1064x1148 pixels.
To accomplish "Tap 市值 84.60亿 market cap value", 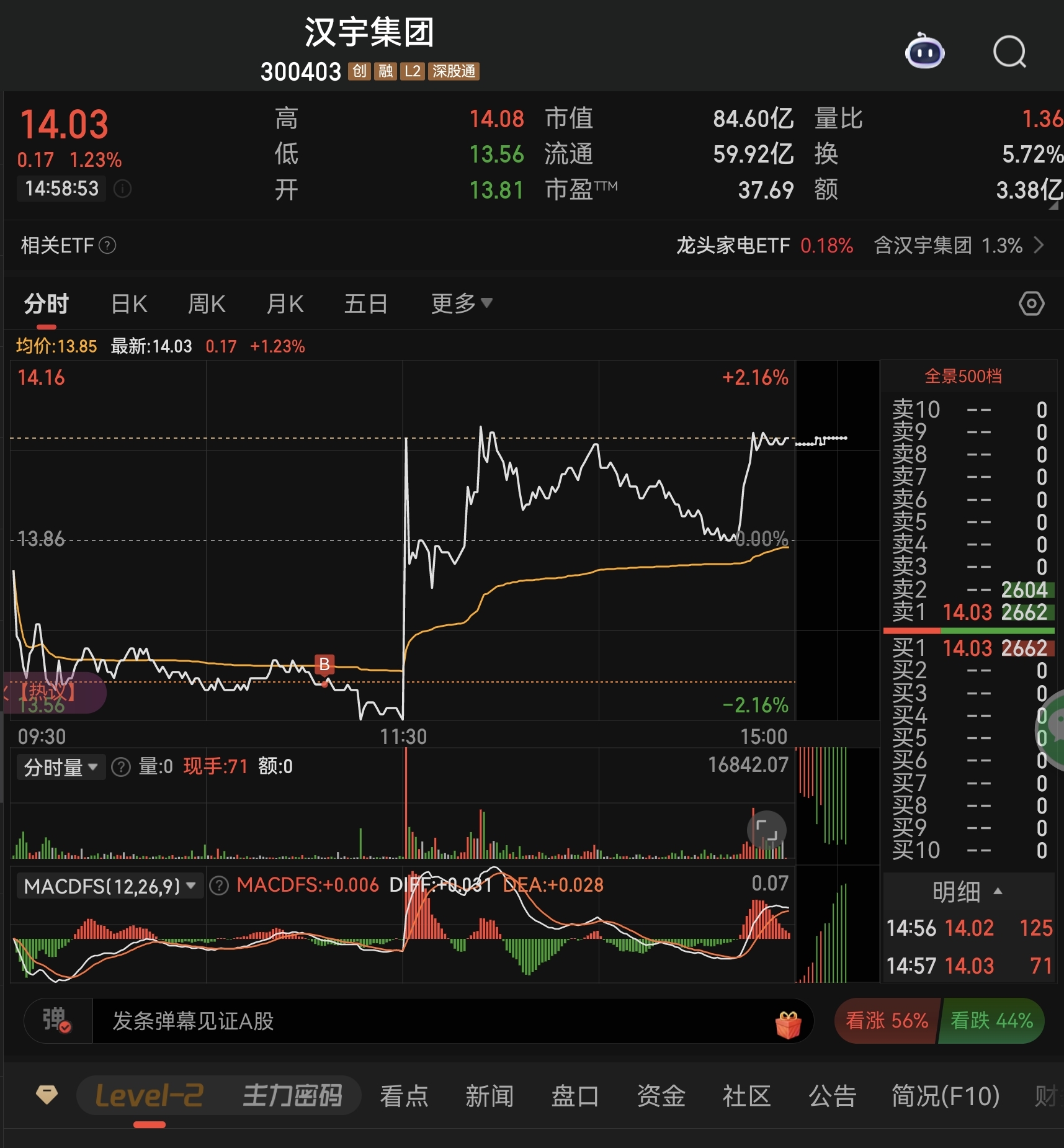I will [753, 119].
